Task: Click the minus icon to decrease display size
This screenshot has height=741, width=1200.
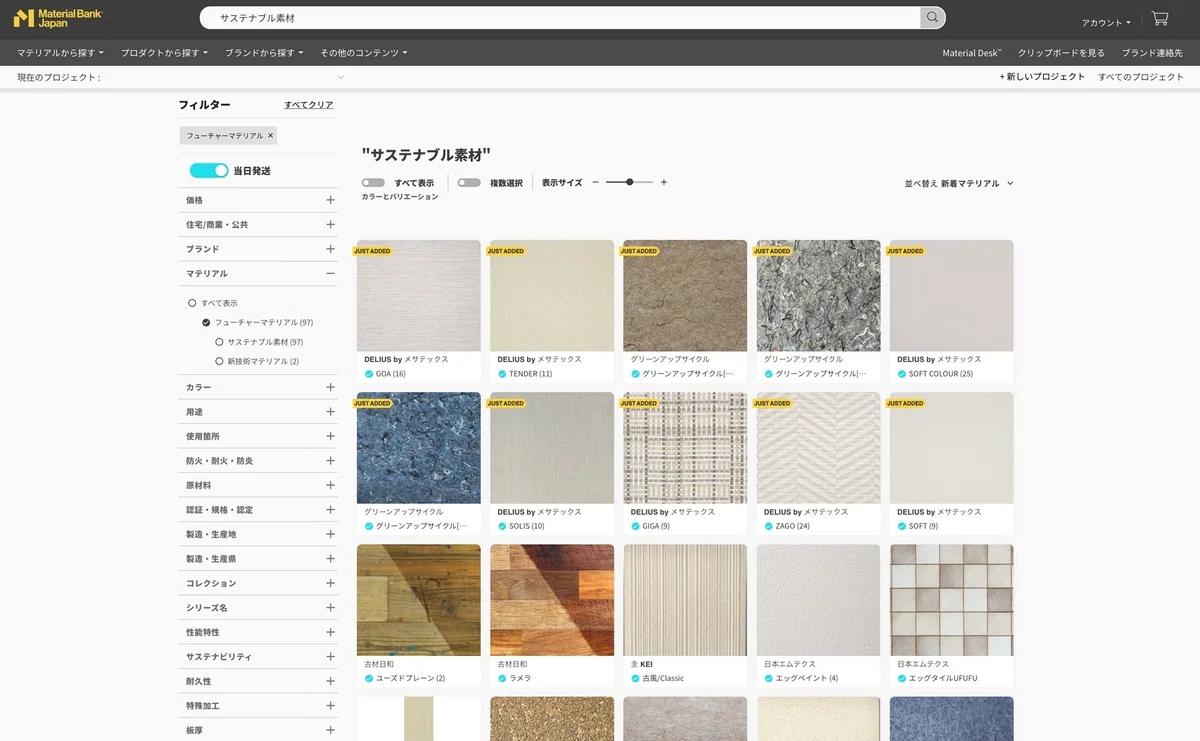Action: pyautogui.click(x=596, y=182)
